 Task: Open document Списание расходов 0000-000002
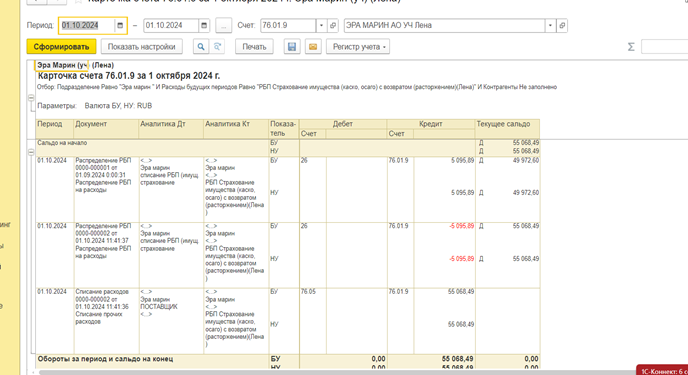pyautogui.click(x=106, y=307)
